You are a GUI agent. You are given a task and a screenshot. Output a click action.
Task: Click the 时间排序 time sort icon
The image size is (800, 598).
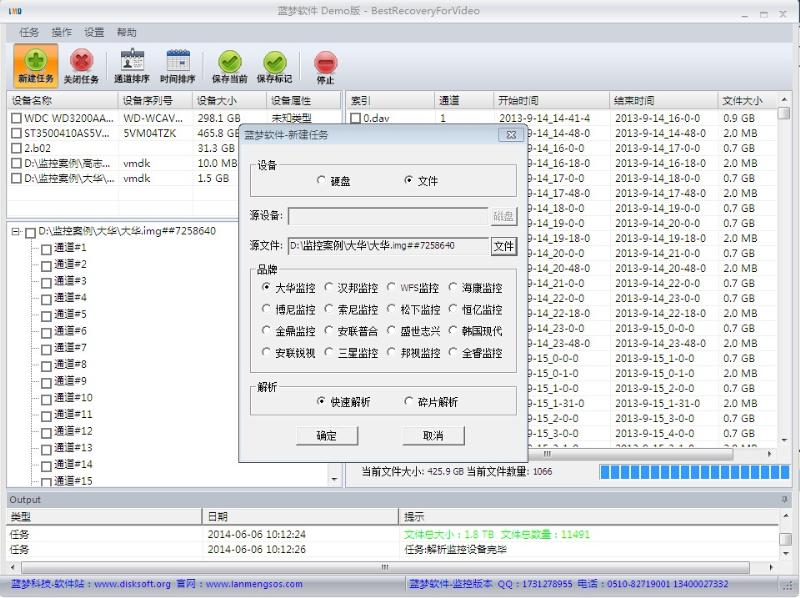pyautogui.click(x=178, y=65)
